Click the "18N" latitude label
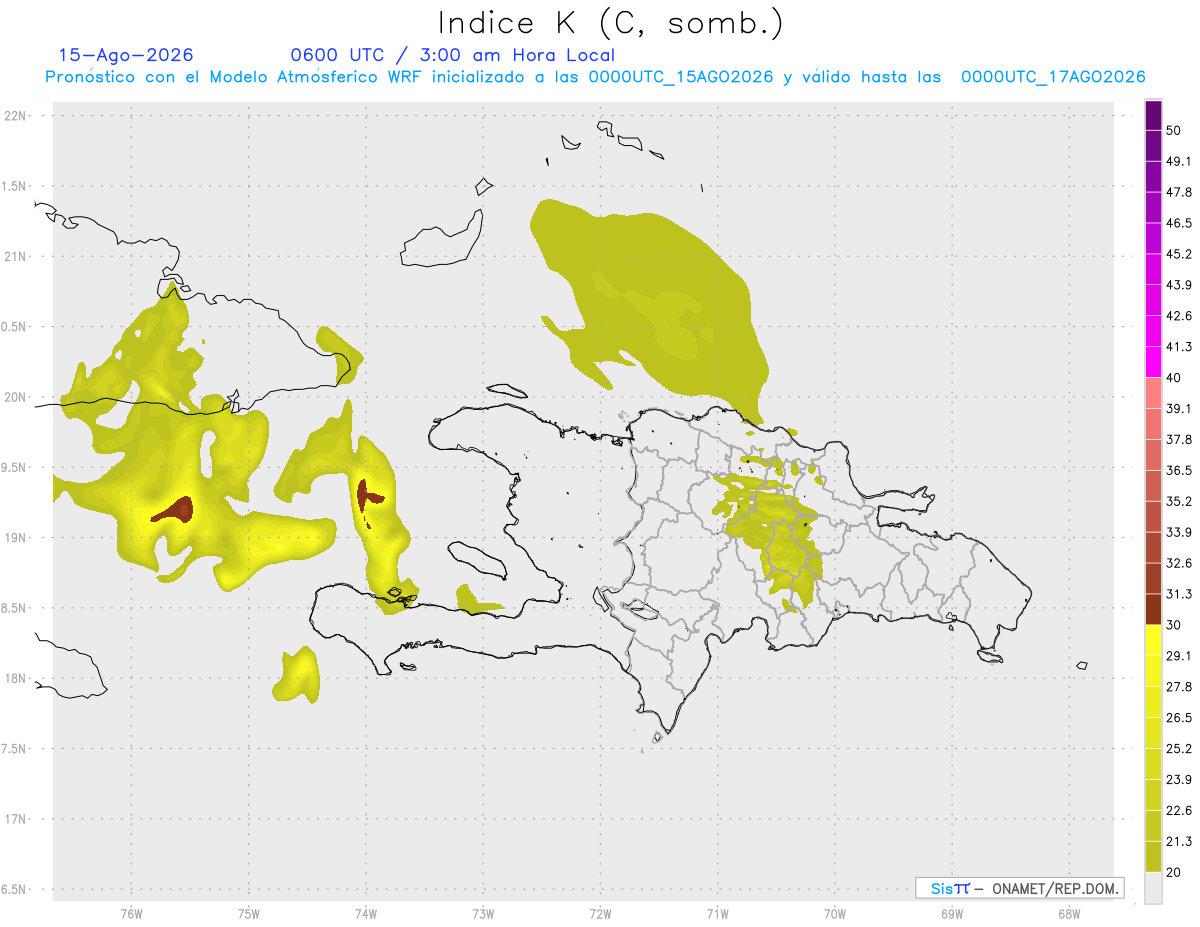The height and width of the screenshot is (927, 1200). coord(15,678)
